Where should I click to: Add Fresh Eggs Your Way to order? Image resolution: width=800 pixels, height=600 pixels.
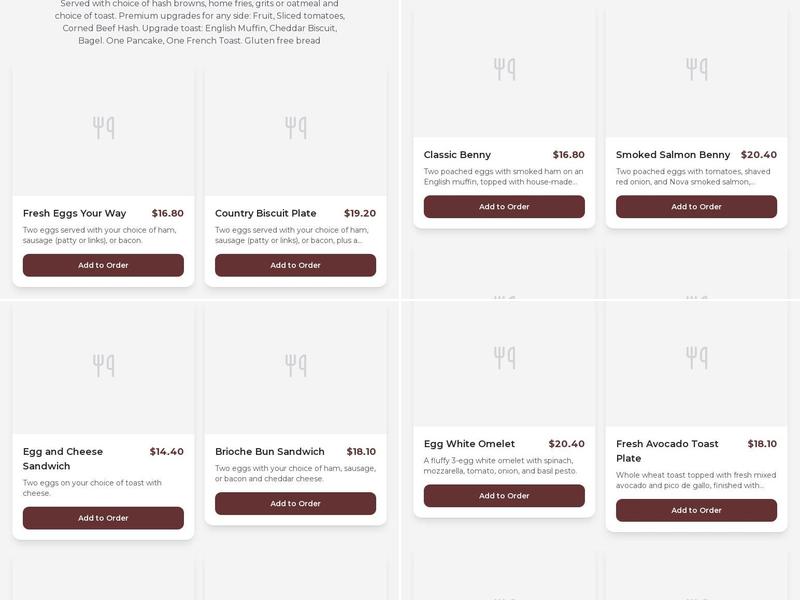pyautogui.click(x=103, y=265)
